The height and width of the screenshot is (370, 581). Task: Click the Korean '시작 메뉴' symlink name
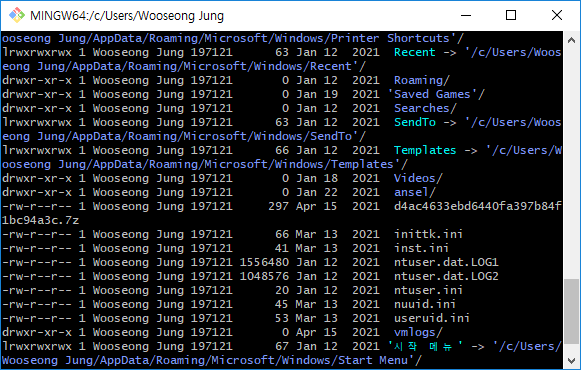(x=425, y=346)
